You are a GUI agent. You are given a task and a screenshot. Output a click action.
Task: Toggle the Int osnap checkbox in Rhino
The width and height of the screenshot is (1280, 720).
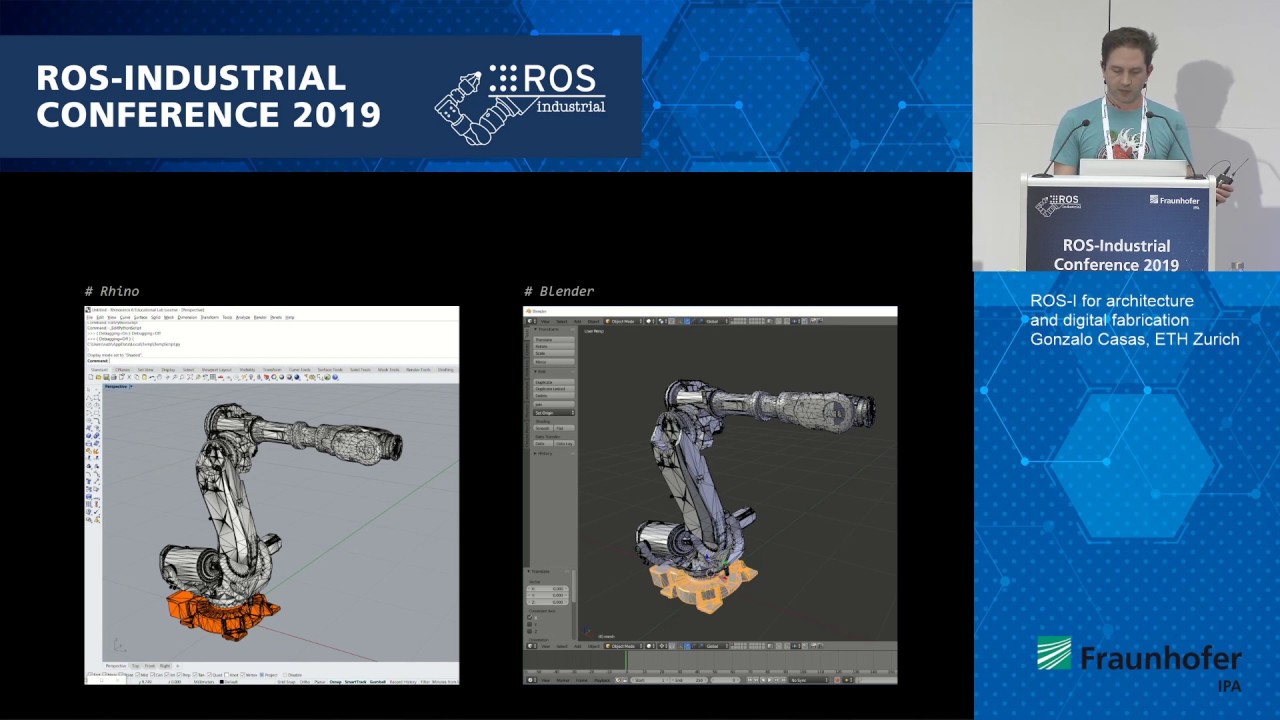click(167, 675)
